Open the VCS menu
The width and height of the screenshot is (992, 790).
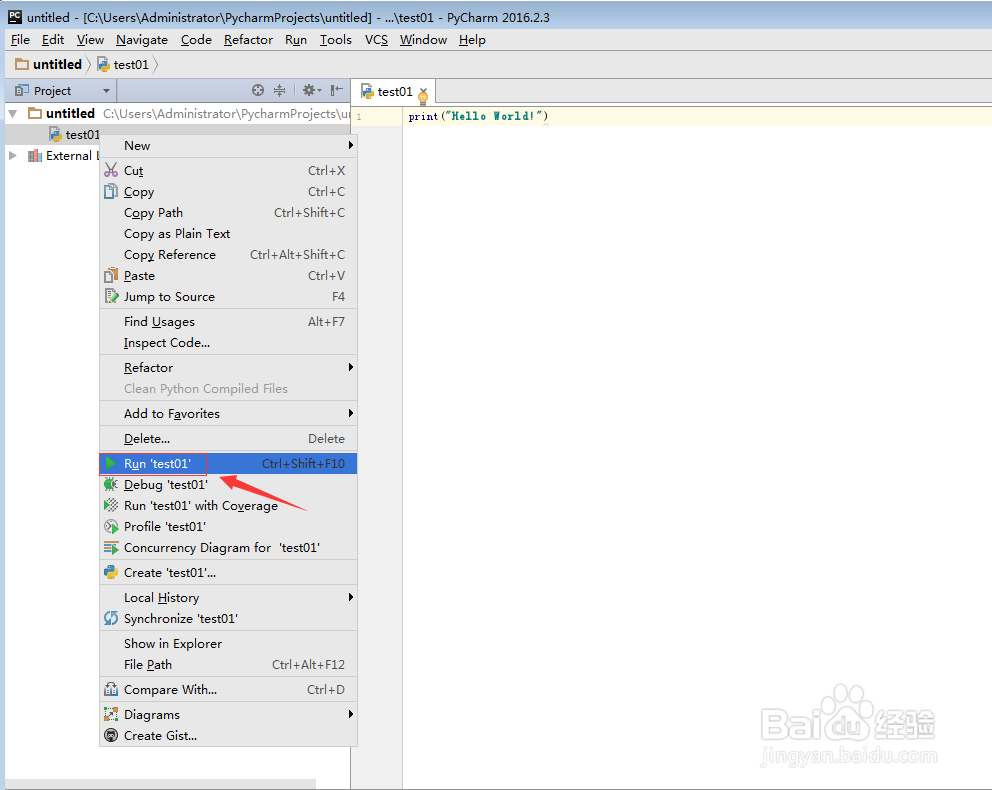pyautogui.click(x=376, y=40)
